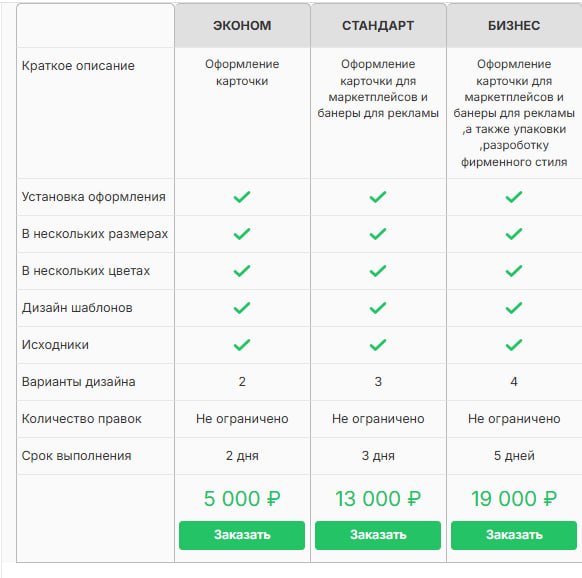Click the Заказать button under ЭКОНОМ
Image resolution: width=582 pixels, height=578 pixels.
coord(242,535)
